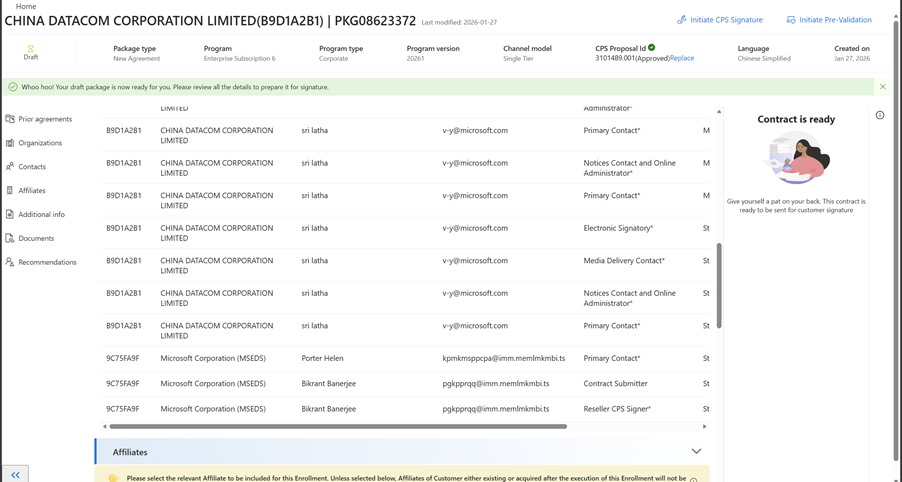Click sri latha in Electronic Signatory row
This screenshot has width=902, height=482.
[x=315, y=228]
